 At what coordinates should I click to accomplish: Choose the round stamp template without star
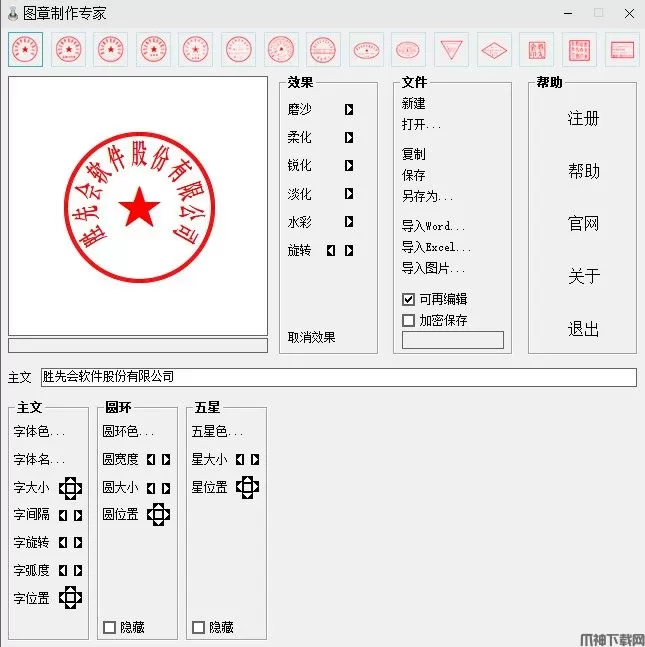239,50
